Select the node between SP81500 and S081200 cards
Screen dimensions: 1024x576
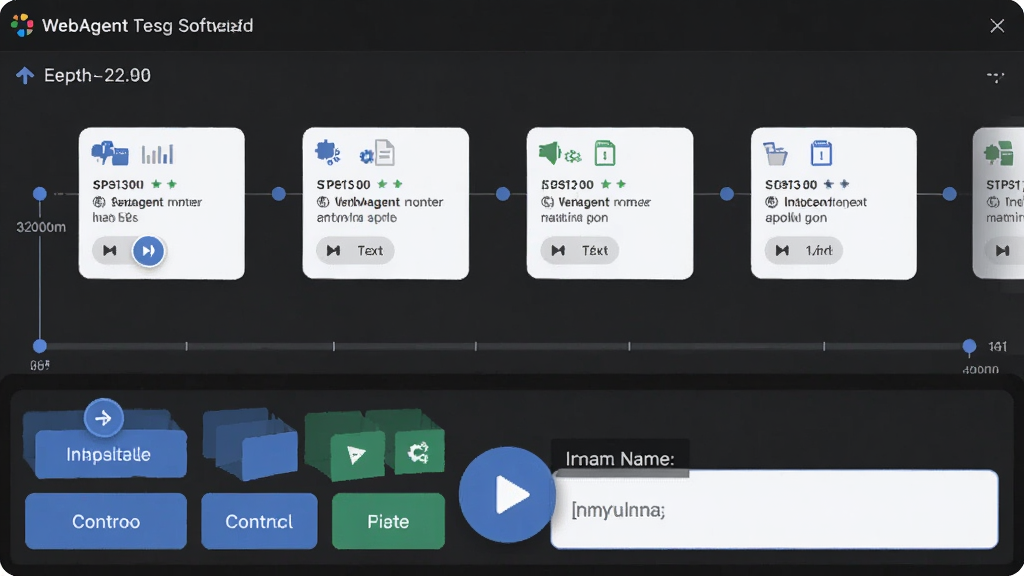pyautogui.click(x=503, y=194)
